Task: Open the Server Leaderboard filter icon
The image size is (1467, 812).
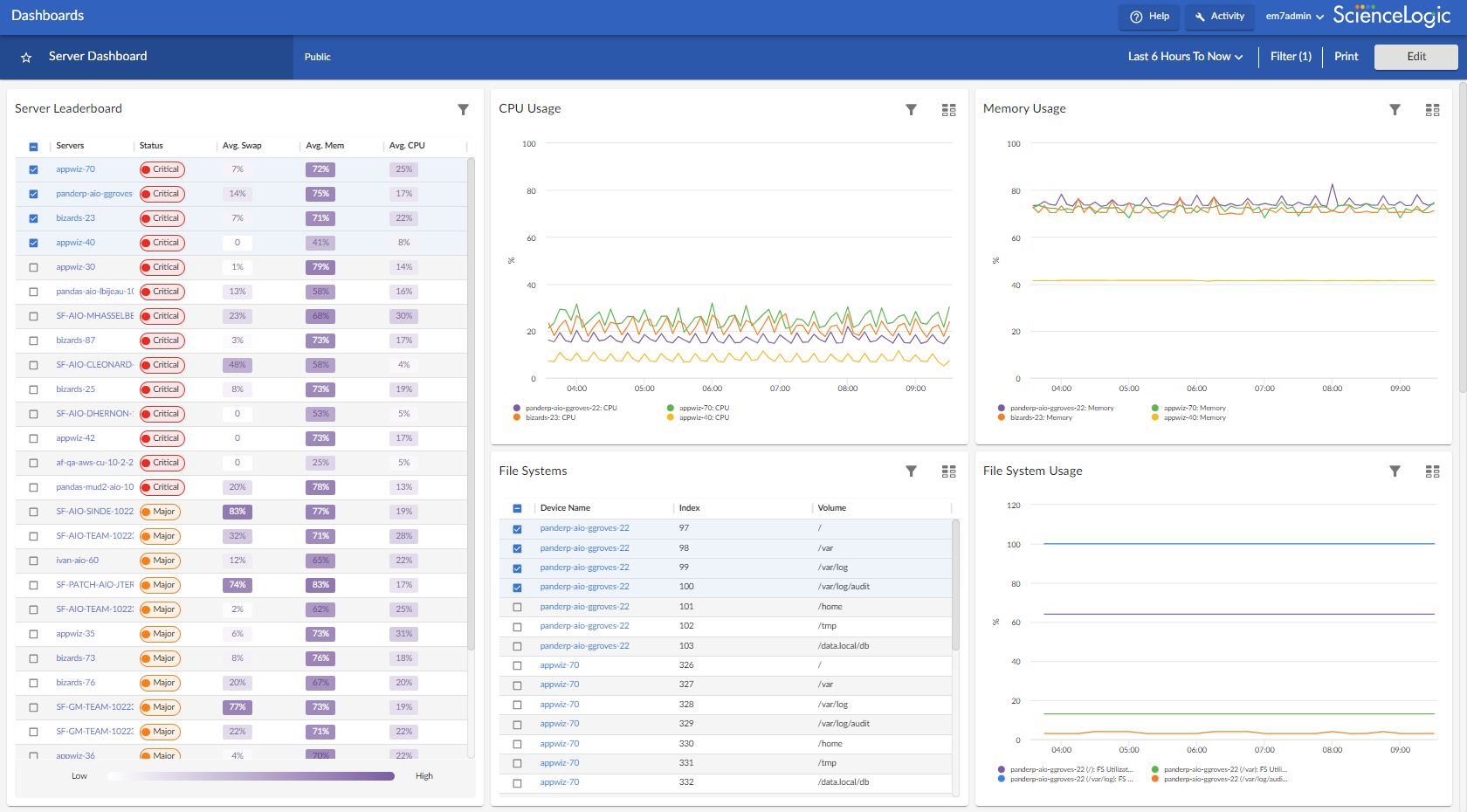Action: click(x=463, y=110)
